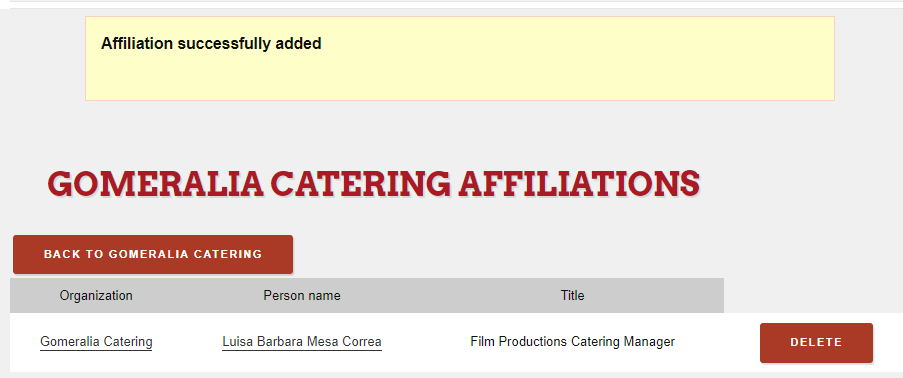Screen dimensions: 903x378
Task: Remove the affiliation with the red Delete button
Action: click(x=816, y=342)
